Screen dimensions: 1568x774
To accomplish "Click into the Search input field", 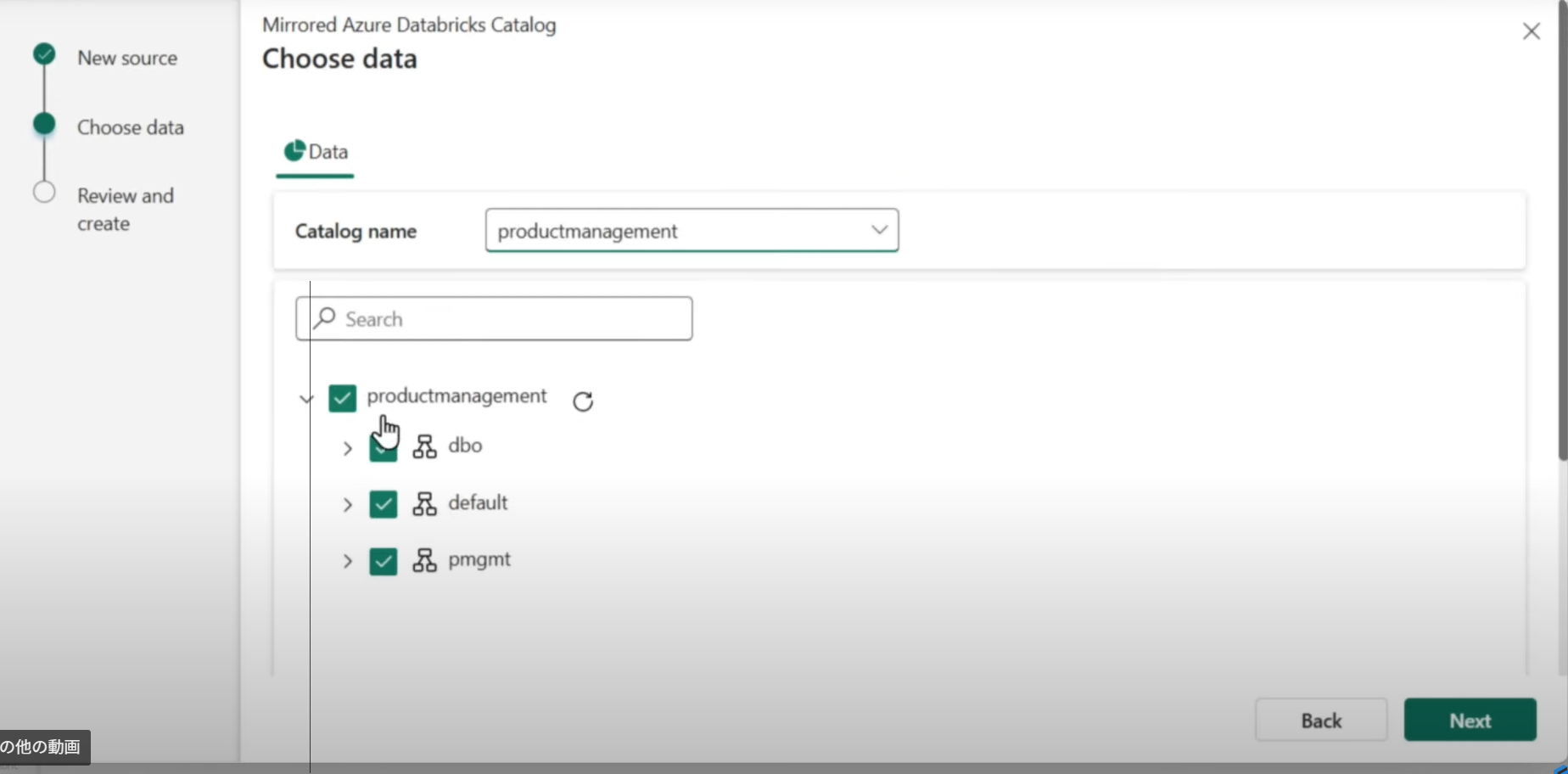I will (x=494, y=318).
